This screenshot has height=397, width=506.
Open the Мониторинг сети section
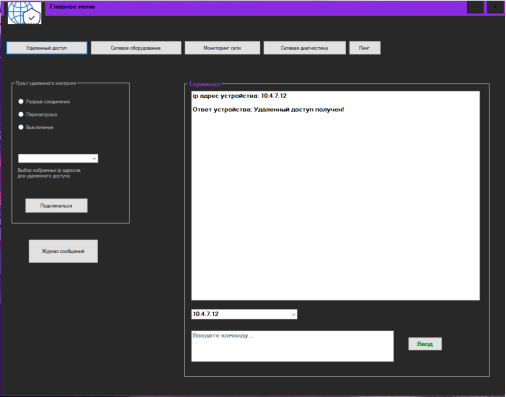pos(222,48)
